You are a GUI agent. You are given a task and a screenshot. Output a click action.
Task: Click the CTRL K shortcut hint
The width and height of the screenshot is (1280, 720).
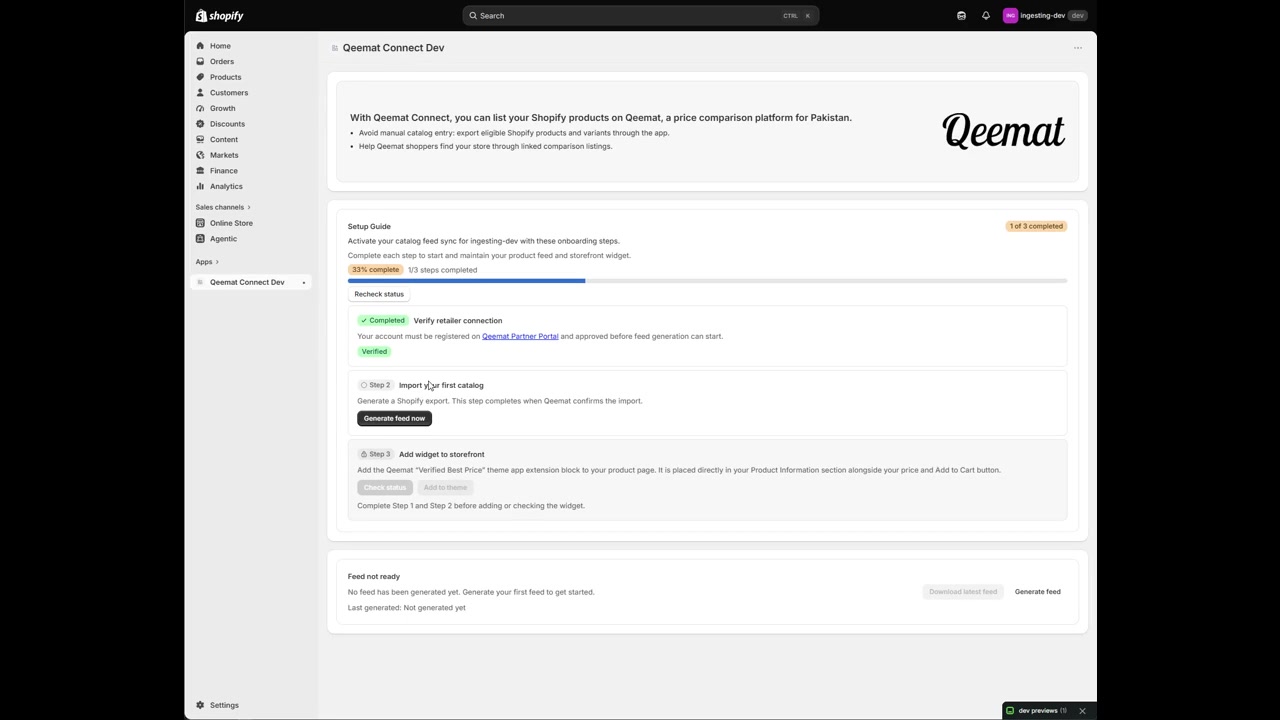coord(797,16)
